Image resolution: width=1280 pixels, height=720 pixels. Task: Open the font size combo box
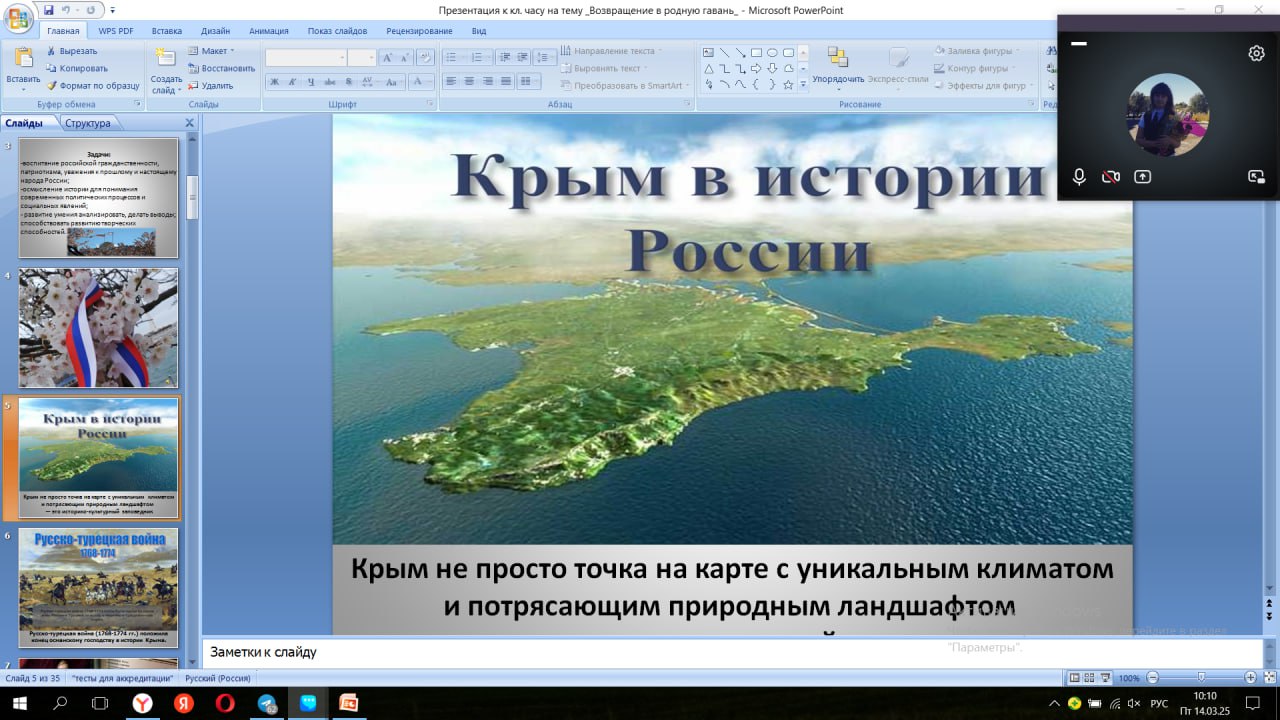click(361, 58)
